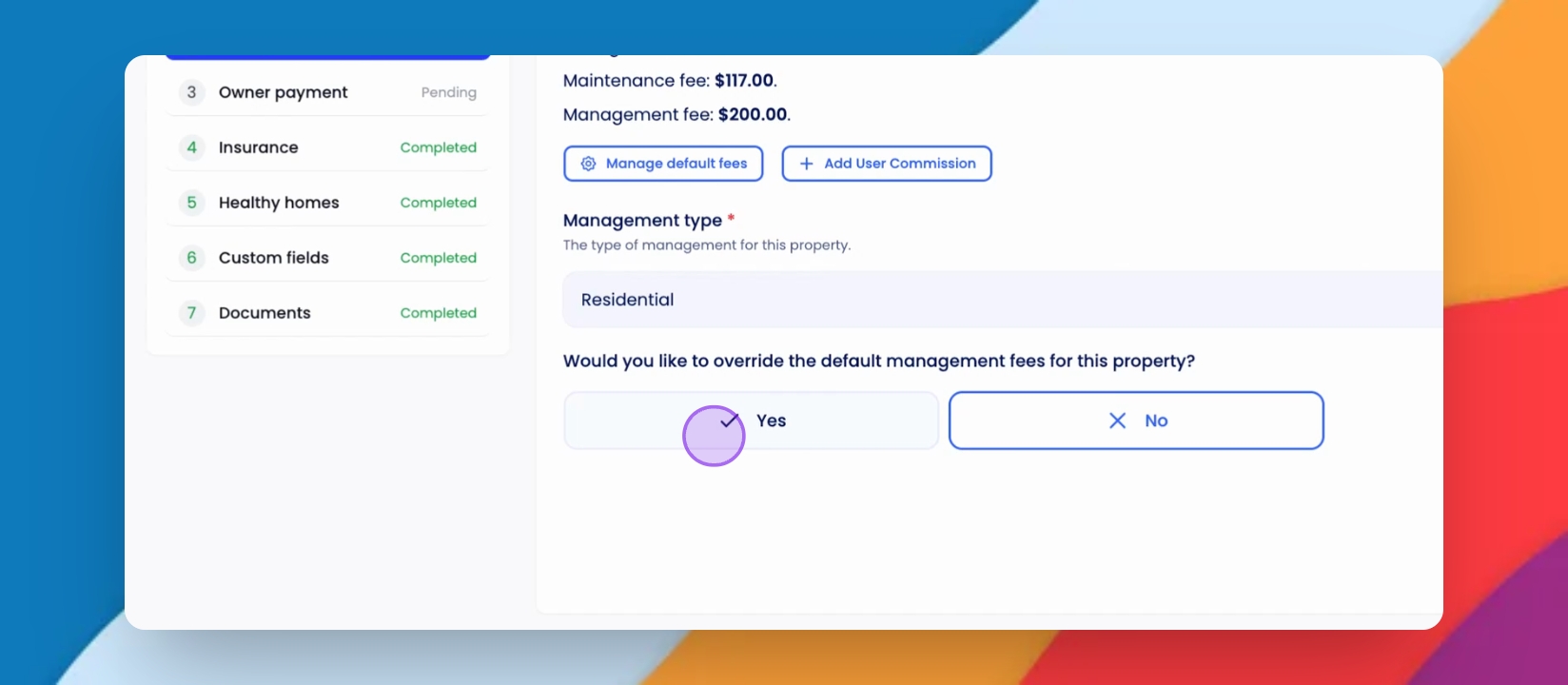
Task: Choose No for overriding default fees
Action: pyautogui.click(x=1136, y=421)
